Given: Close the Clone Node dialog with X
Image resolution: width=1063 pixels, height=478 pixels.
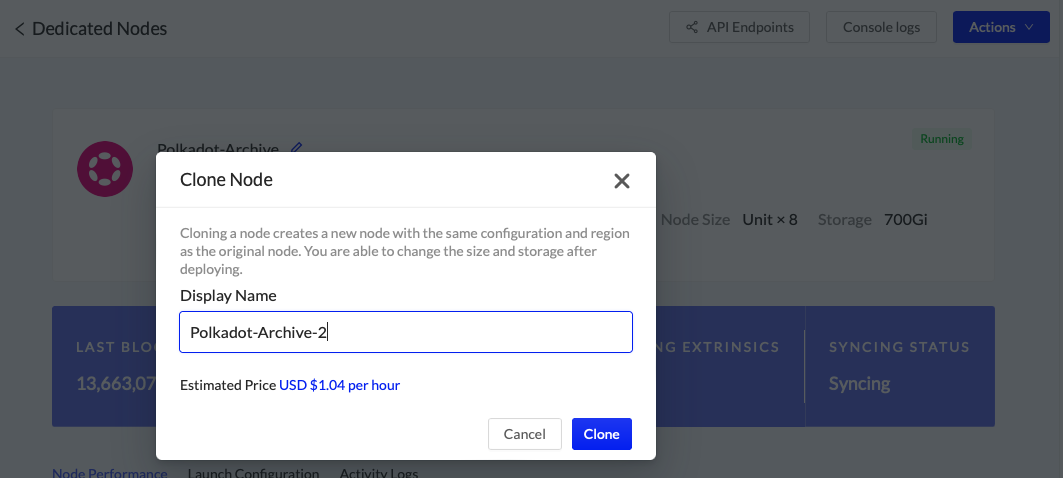Looking at the screenshot, I should [621, 181].
